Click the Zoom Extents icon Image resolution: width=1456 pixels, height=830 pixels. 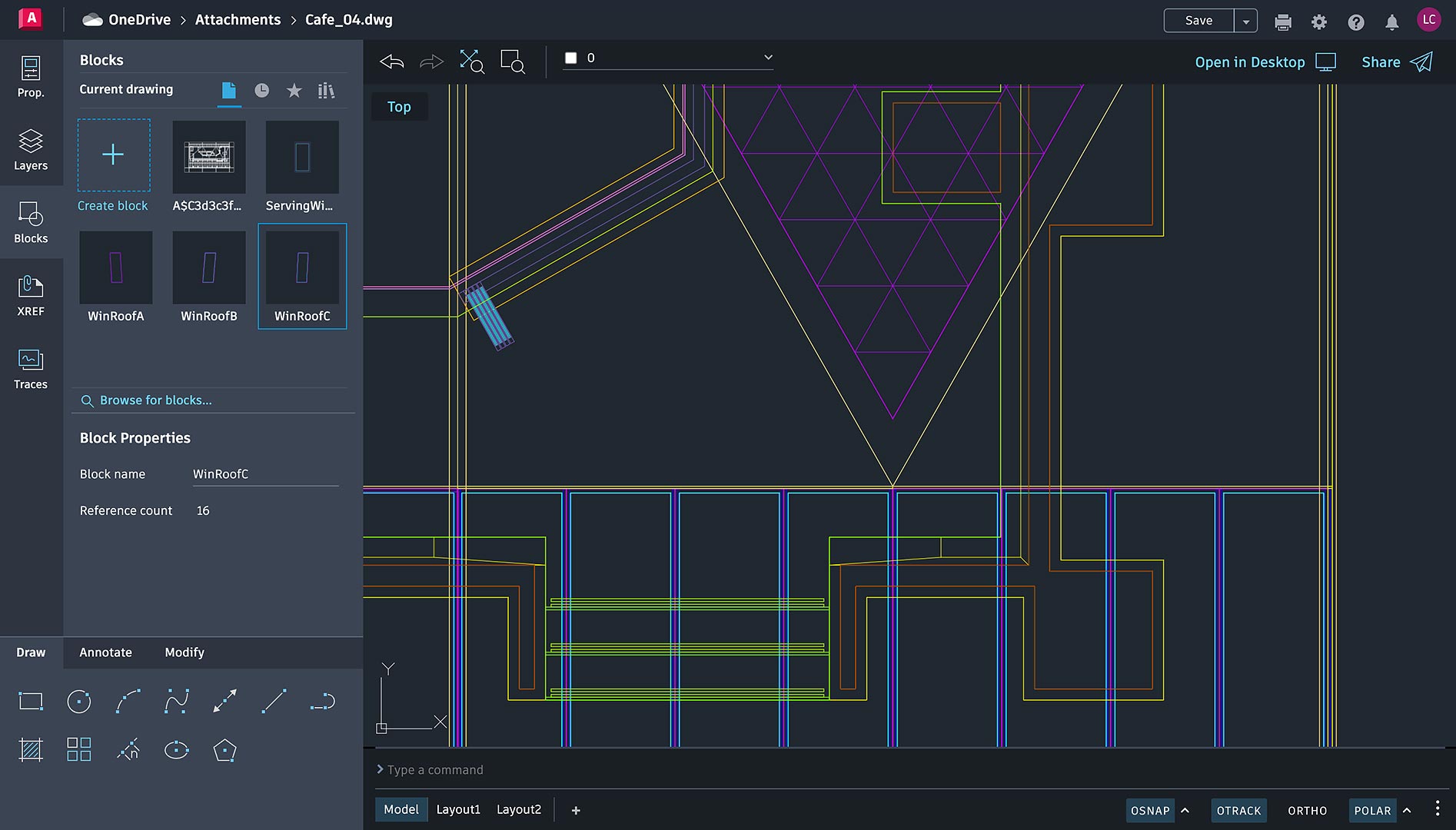tap(471, 61)
